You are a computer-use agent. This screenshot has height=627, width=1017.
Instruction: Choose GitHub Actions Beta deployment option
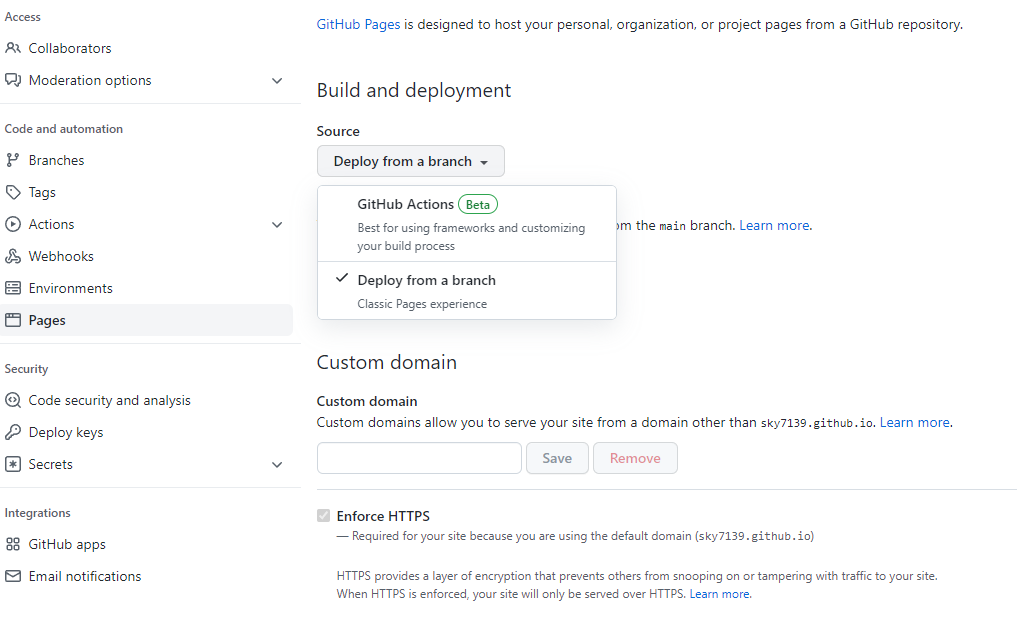466,224
